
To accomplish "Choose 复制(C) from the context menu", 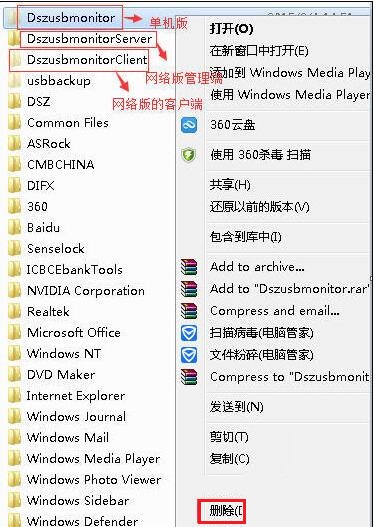I will pyautogui.click(x=230, y=459).
